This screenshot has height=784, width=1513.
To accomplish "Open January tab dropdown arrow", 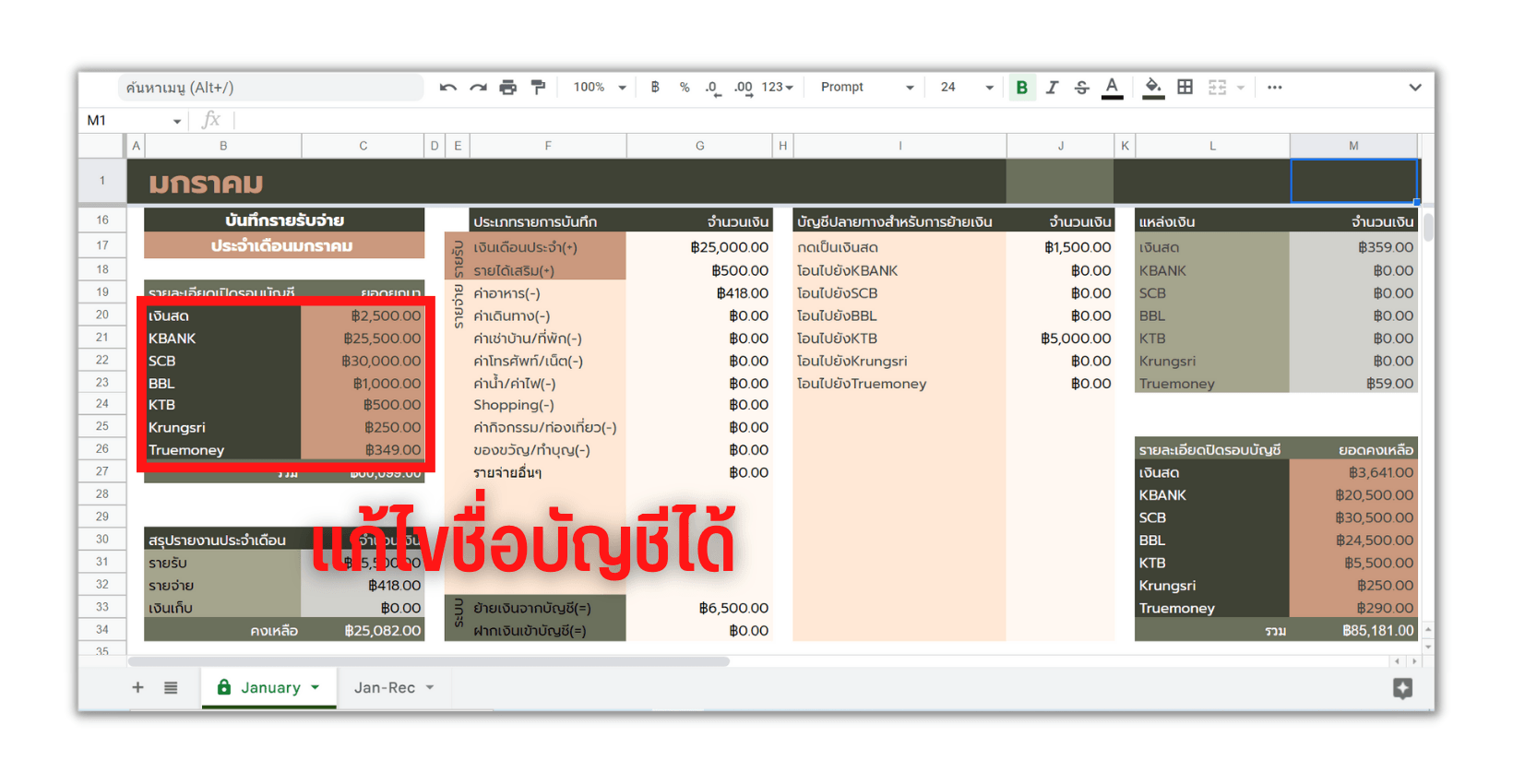I will point(316,688).
